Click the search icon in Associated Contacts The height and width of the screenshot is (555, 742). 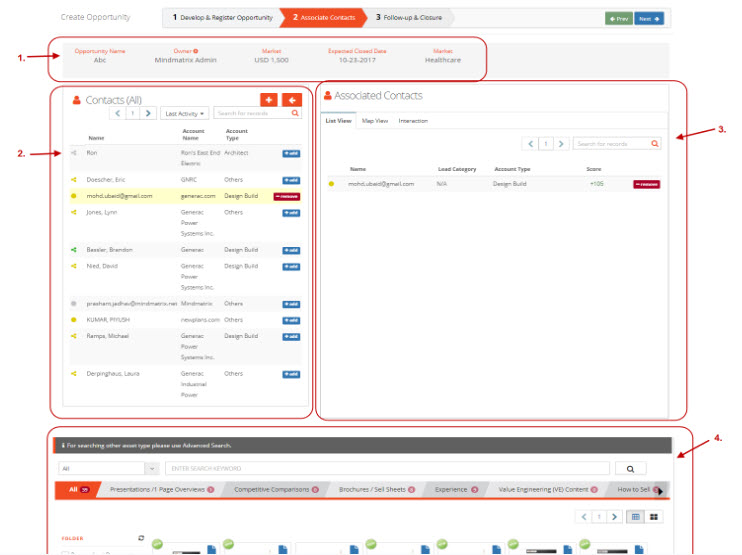click(x=655, y=144)
